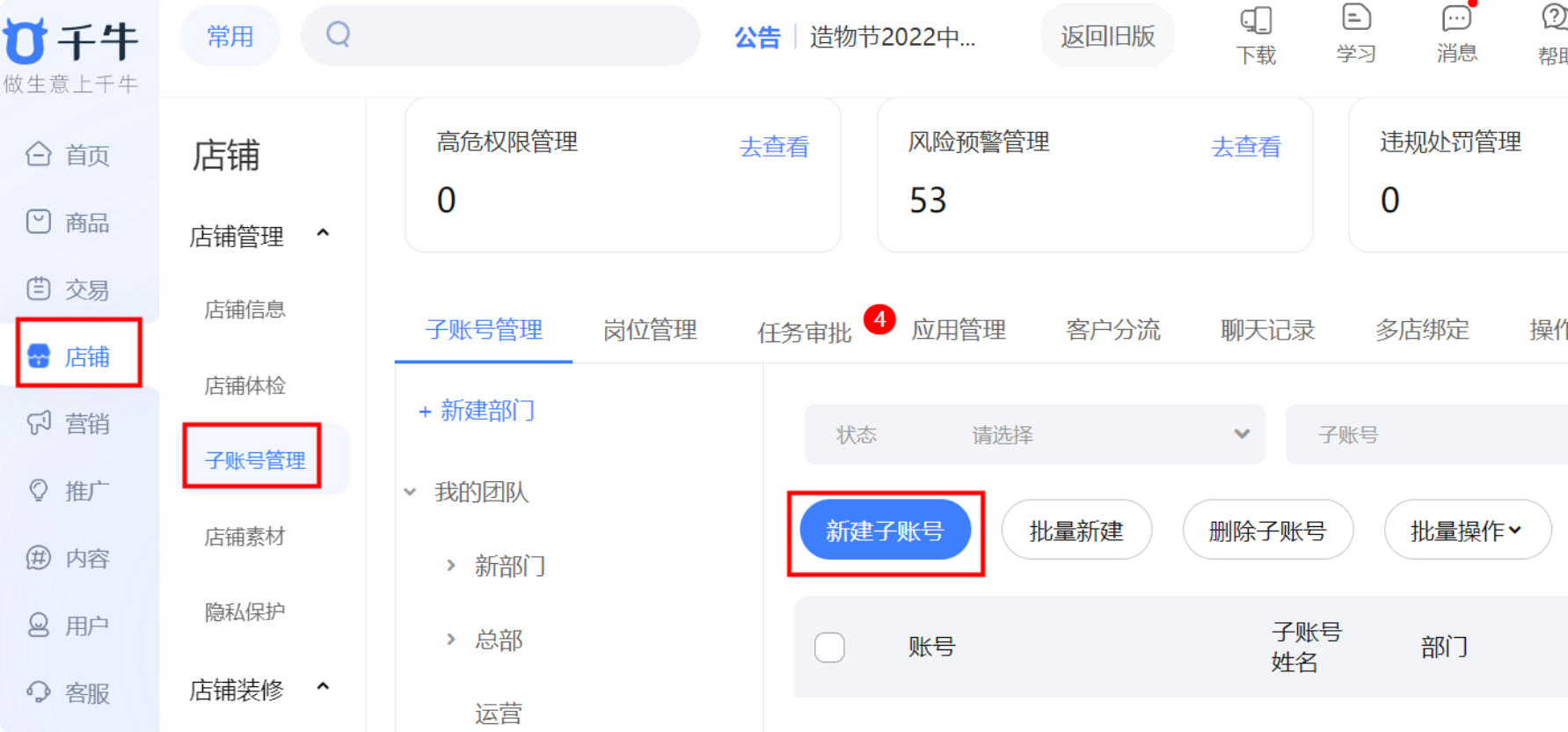The width and height of the screenshot is (1568, 732).
Task: Open the 状态 请选择 dropdown
Action: (1034, 435)
